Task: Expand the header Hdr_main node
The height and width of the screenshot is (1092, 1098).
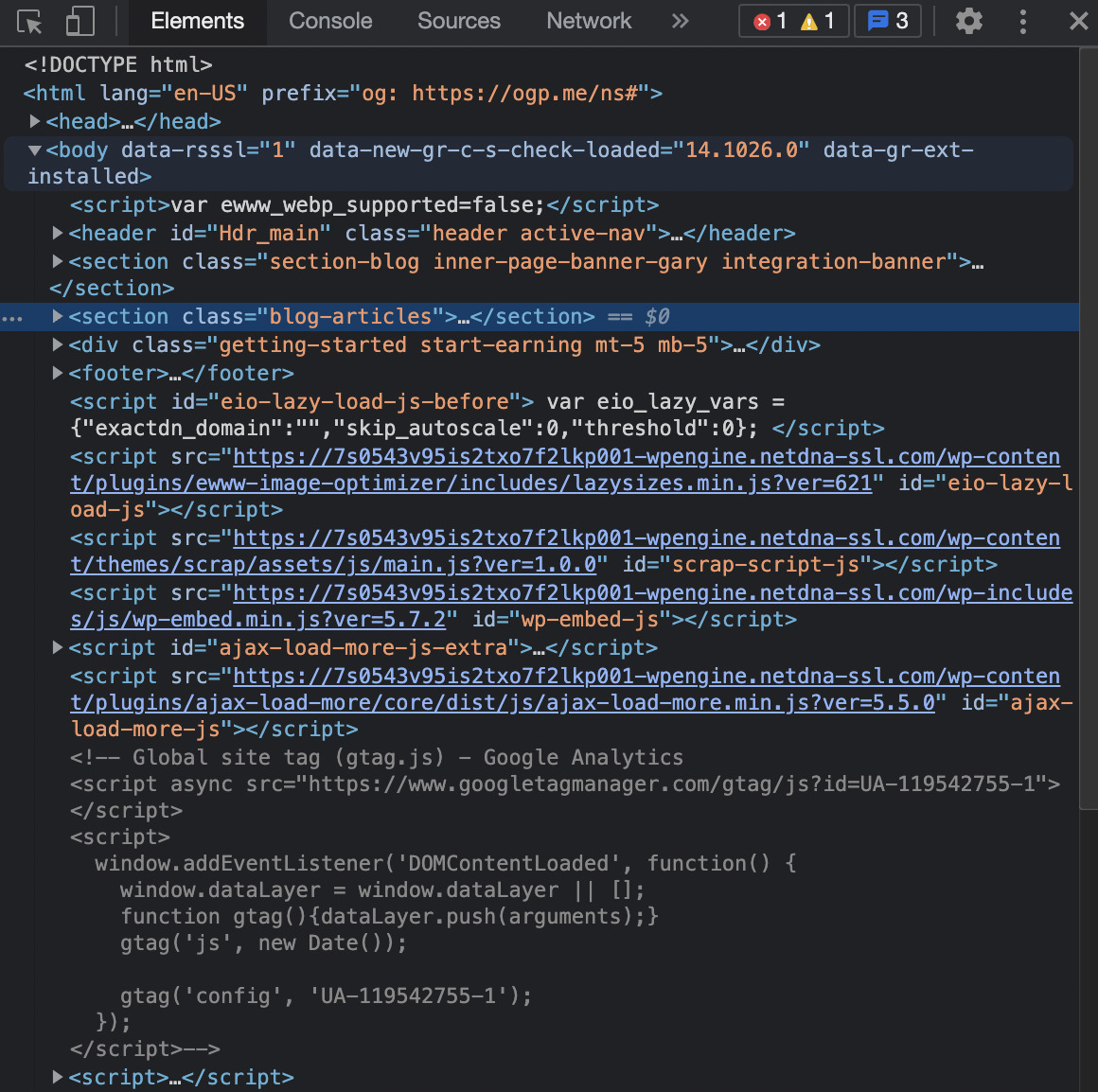Action: click(x=58, y=233)
